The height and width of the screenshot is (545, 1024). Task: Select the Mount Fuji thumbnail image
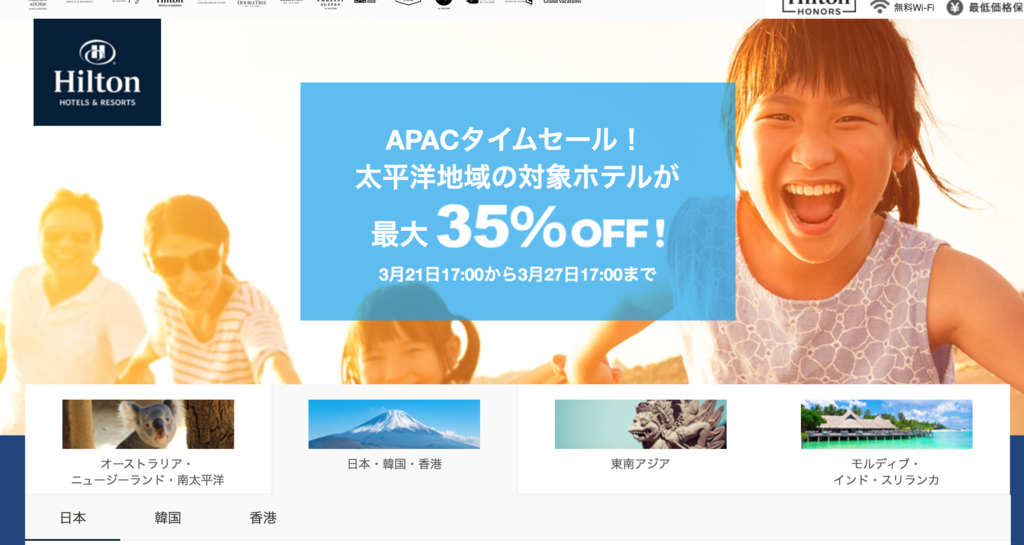pyautogui.click(x=394, y=424)
